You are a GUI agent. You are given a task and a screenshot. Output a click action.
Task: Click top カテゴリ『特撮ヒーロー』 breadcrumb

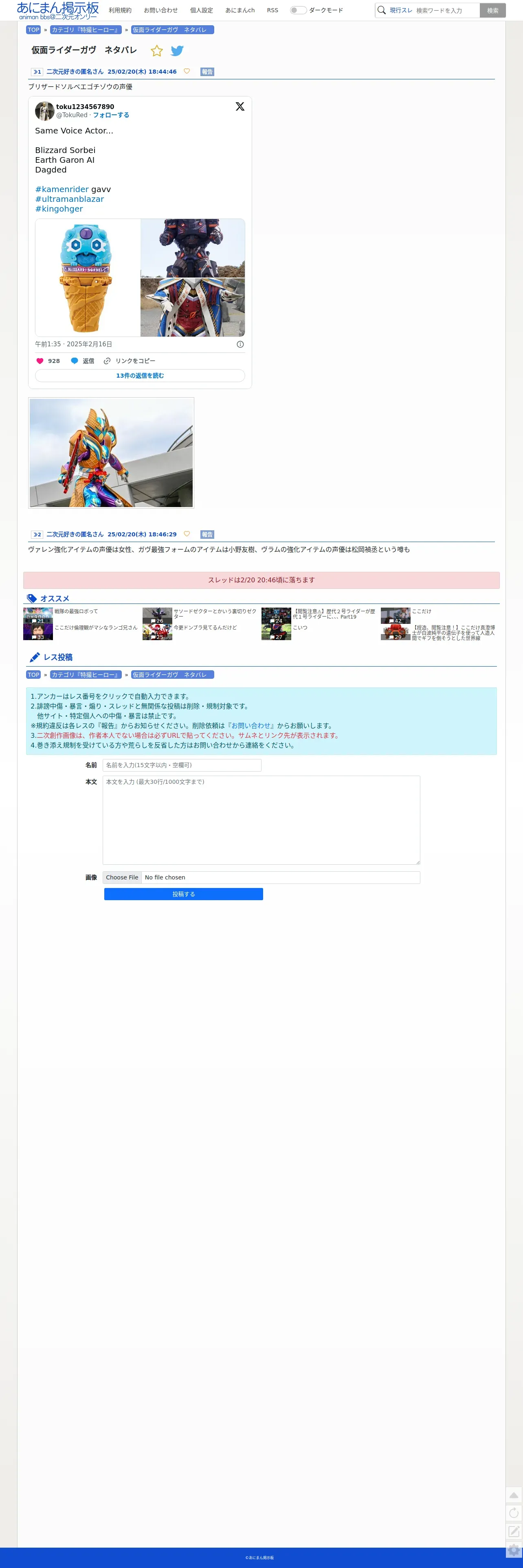(x=86, y=30)
